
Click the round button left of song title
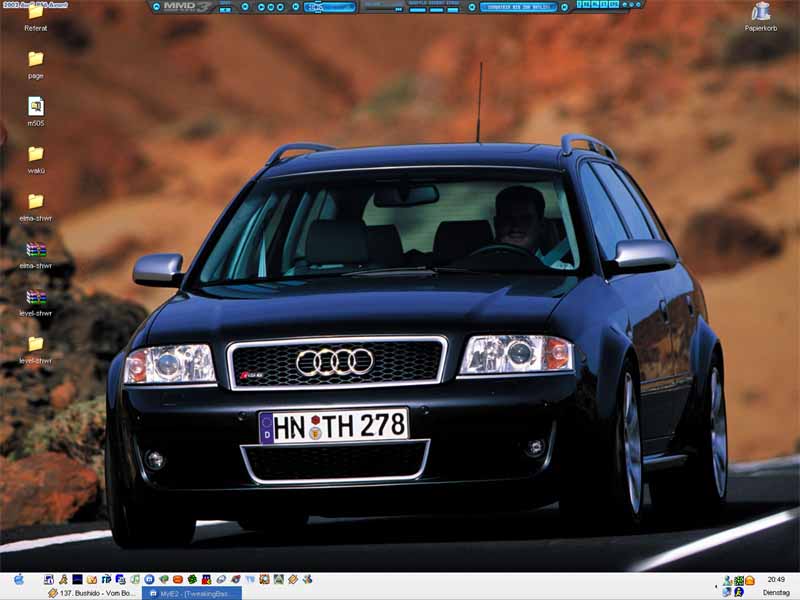[472, 7]
